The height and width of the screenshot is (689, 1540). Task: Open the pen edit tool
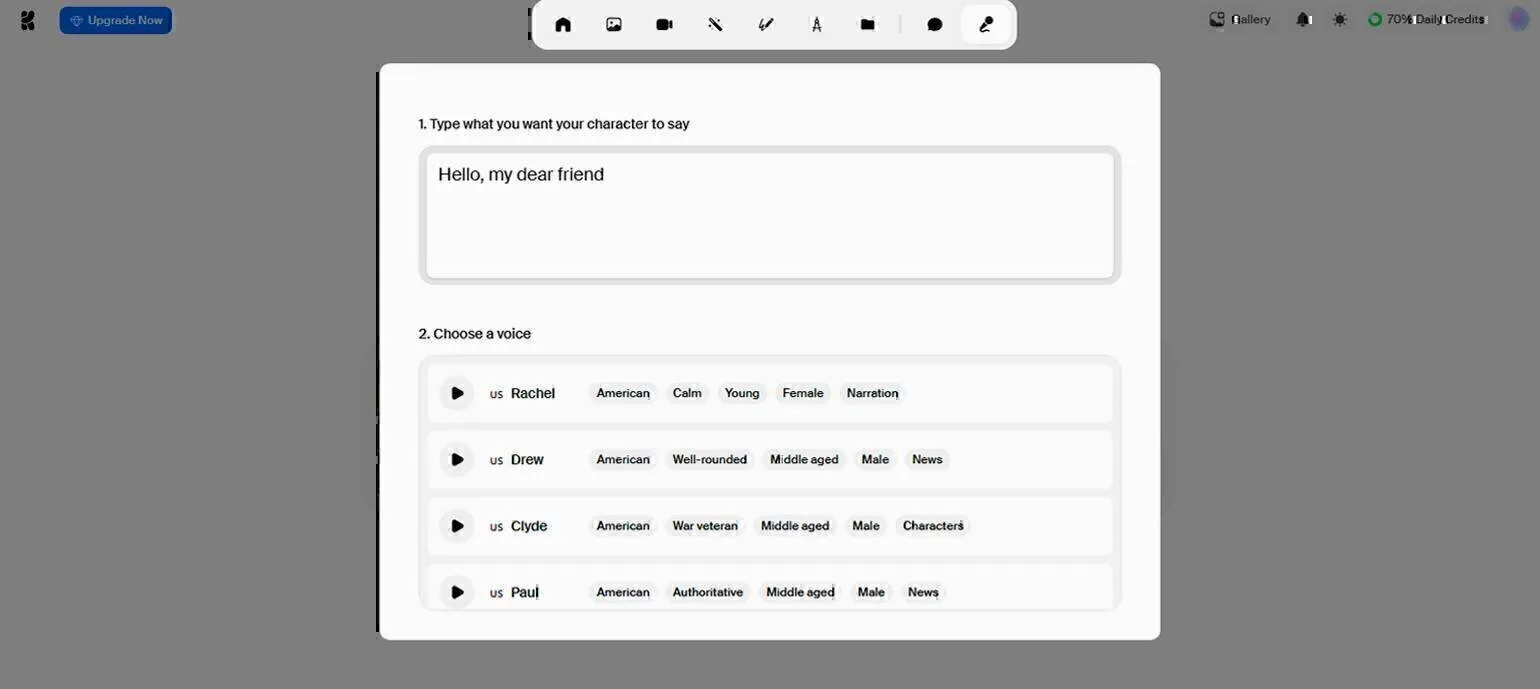pos(766,25)
